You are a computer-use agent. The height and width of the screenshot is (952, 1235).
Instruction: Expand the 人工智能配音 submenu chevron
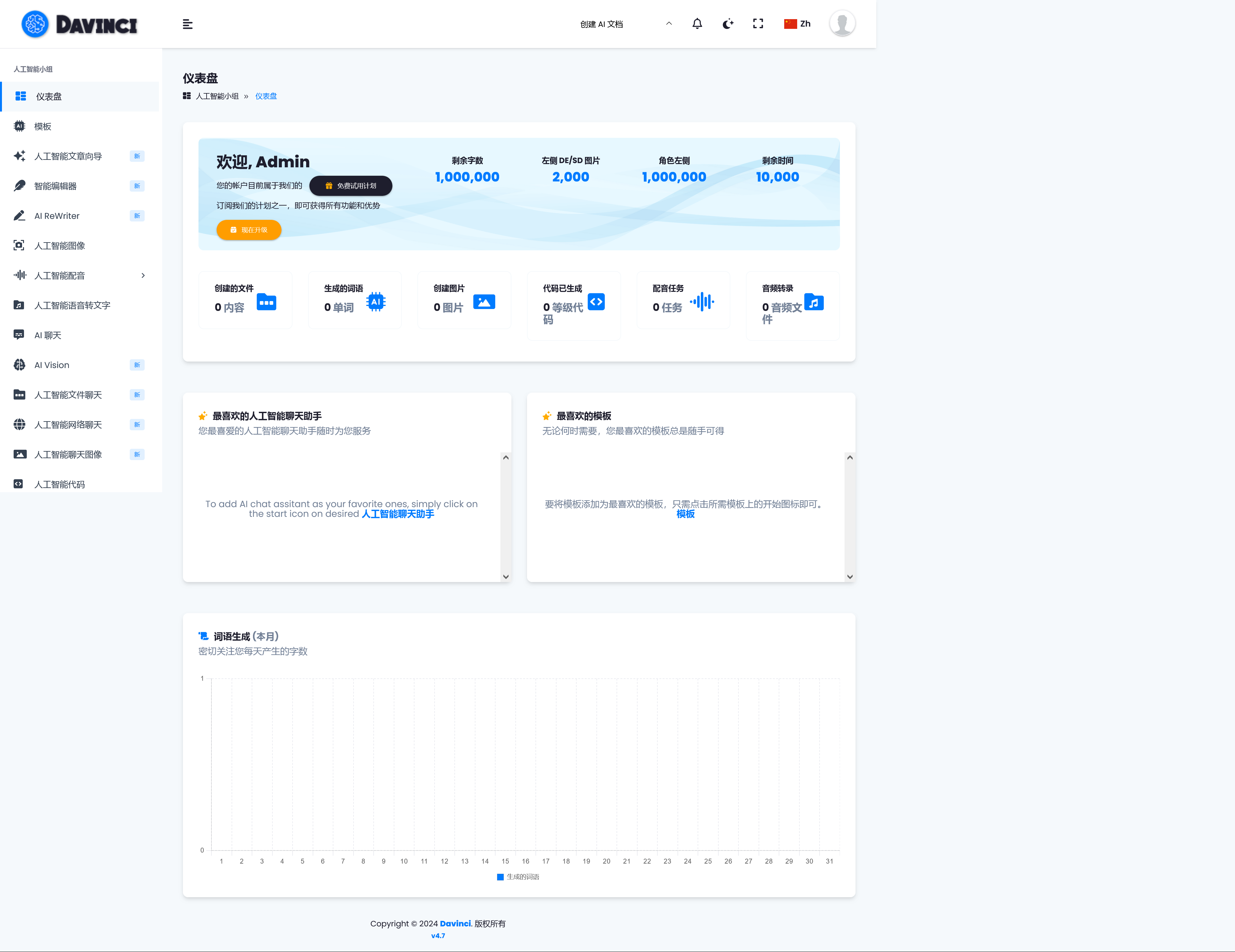point(143,275)
